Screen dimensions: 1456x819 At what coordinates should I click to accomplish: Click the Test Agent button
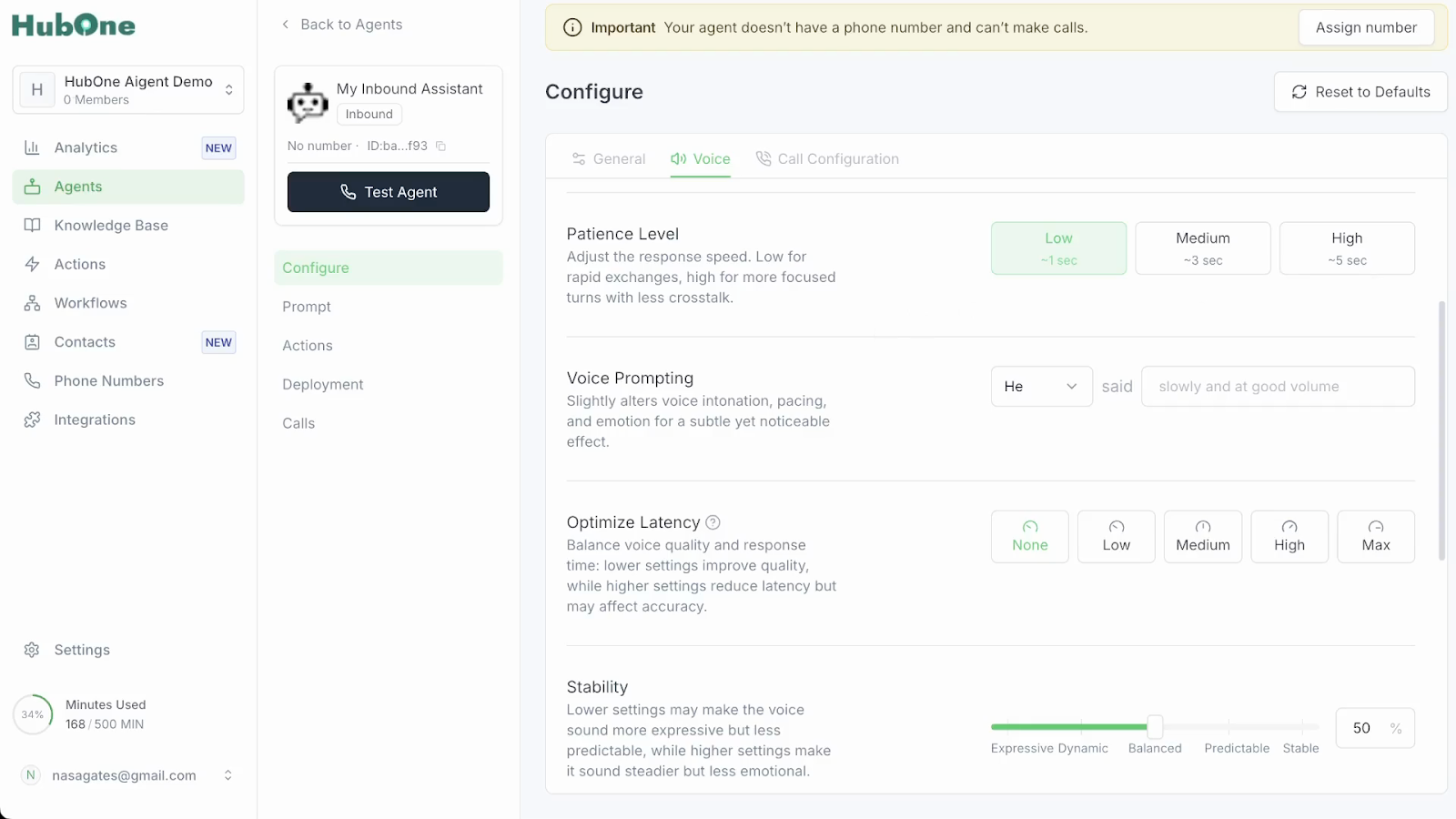coord(389,192)
